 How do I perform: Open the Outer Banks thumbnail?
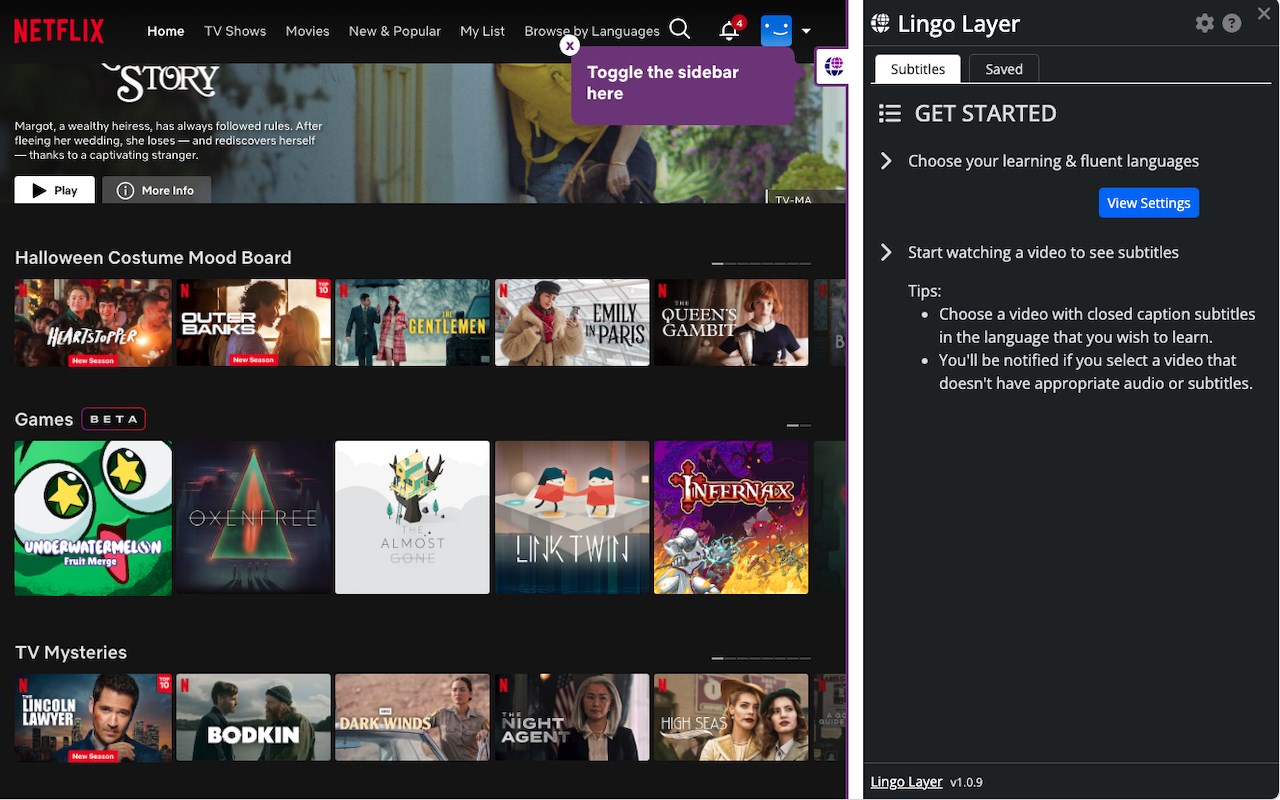click(x=253, y=322)
